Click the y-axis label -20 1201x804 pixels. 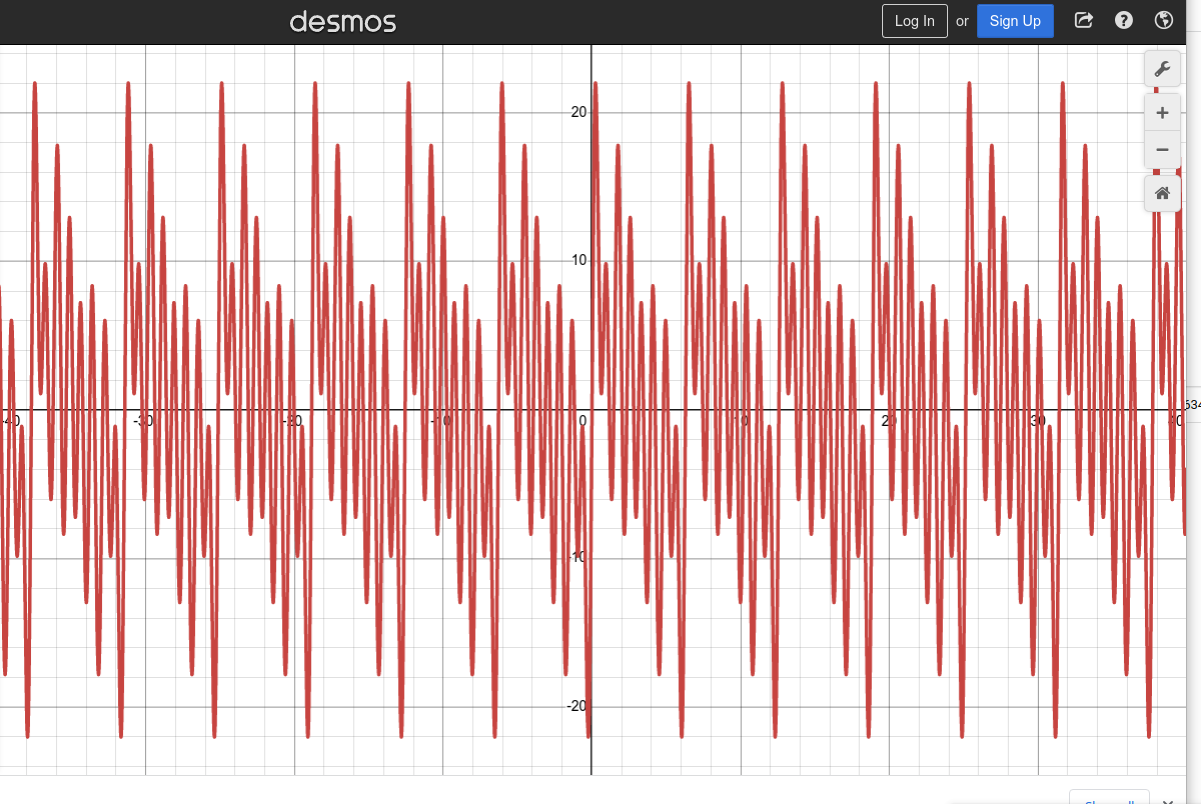[x=576, y=706]
